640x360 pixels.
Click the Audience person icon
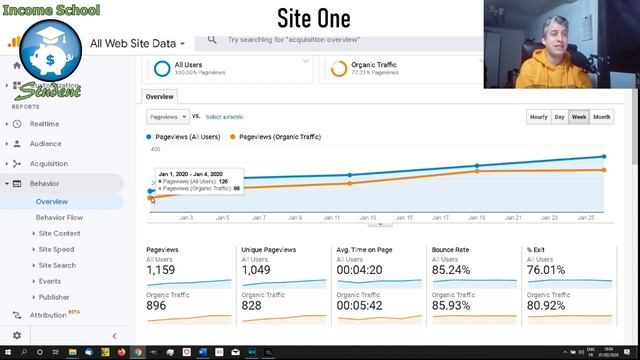point(17,144)
